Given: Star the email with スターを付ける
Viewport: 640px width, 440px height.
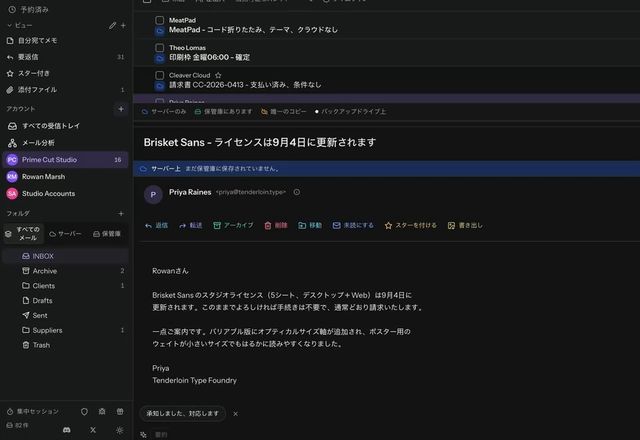Looking at the screenshot, I should [x=411, y=225].
